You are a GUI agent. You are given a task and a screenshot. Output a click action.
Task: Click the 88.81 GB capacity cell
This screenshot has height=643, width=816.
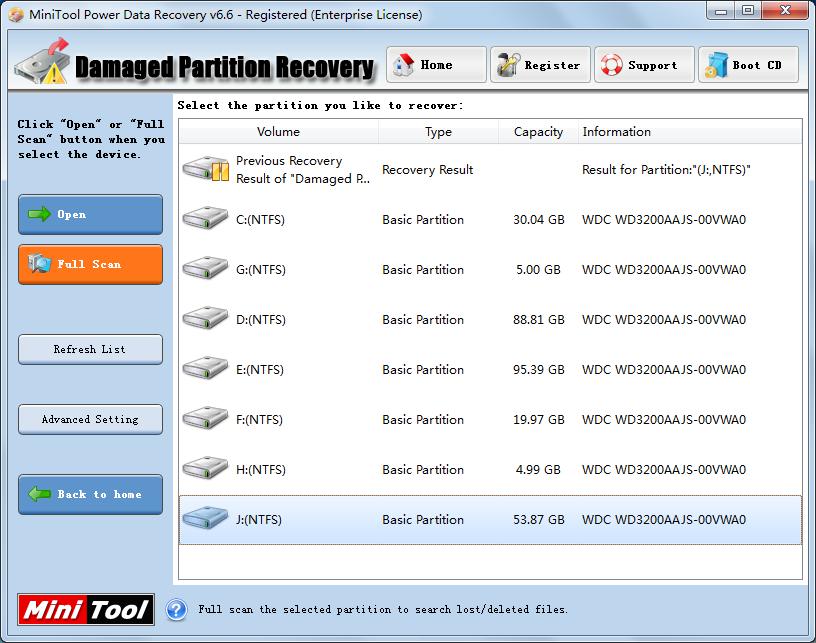point(539,319)
